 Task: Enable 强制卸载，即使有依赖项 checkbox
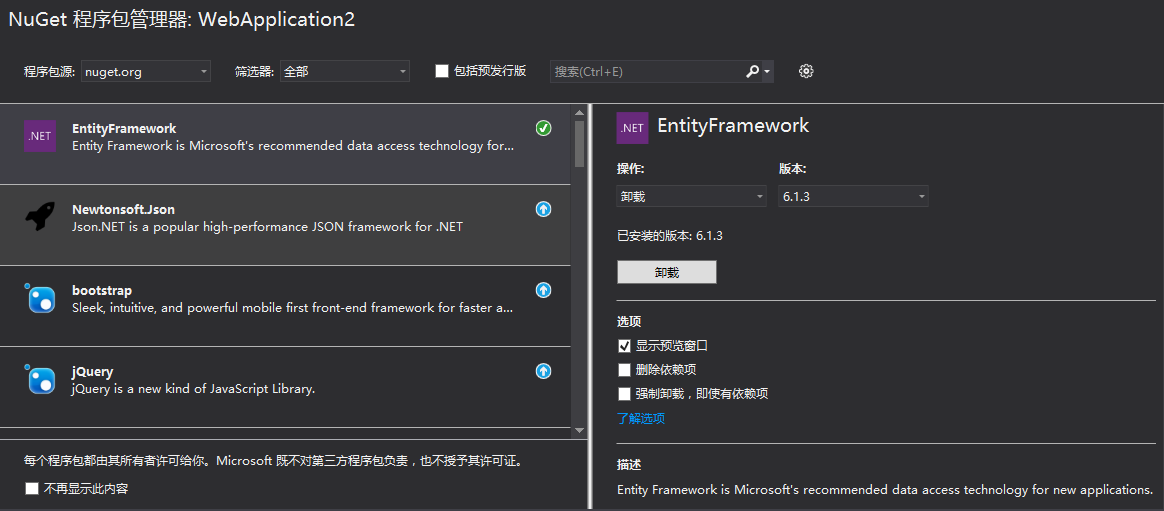click(x=624, y=394)
